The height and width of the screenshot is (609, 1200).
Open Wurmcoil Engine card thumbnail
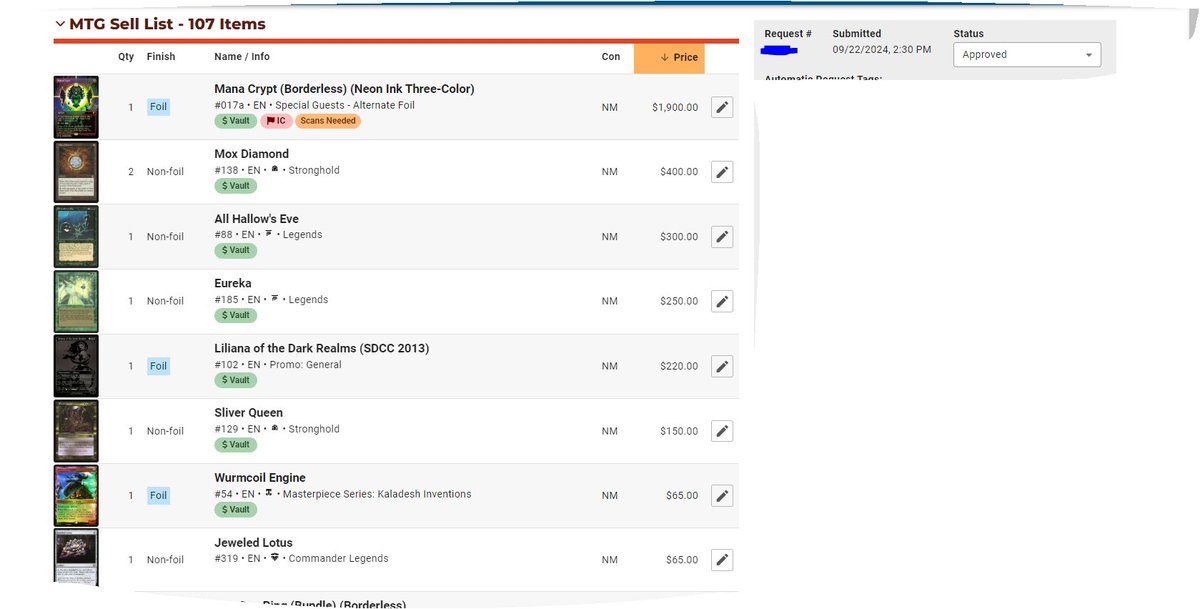[x=76, y=495]
